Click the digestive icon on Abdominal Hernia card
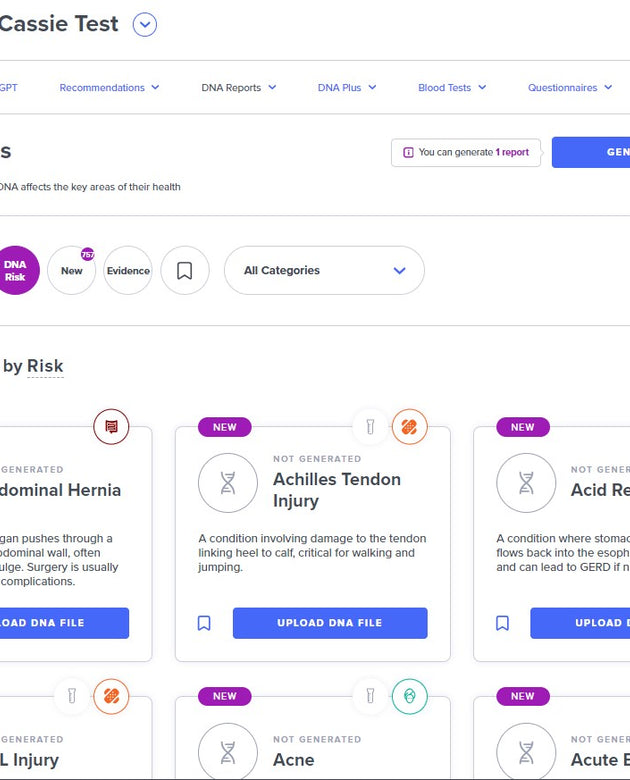The width and height of the screenshot is (630, 780). (x=112, y=427)
